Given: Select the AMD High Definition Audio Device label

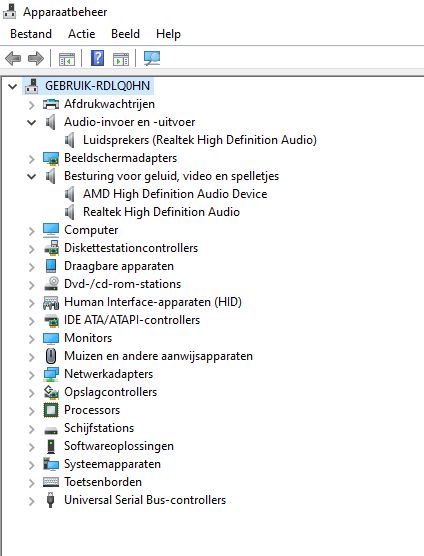Looking at the screenshot, I should (175, 194).
